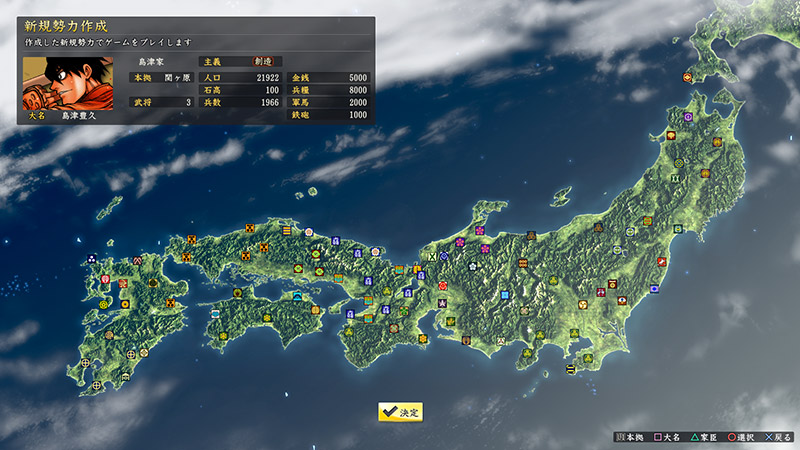Viewport: 800px width, 450px height.
Task: Click the 決定 confirm button
Action: (x=400, y=411)
